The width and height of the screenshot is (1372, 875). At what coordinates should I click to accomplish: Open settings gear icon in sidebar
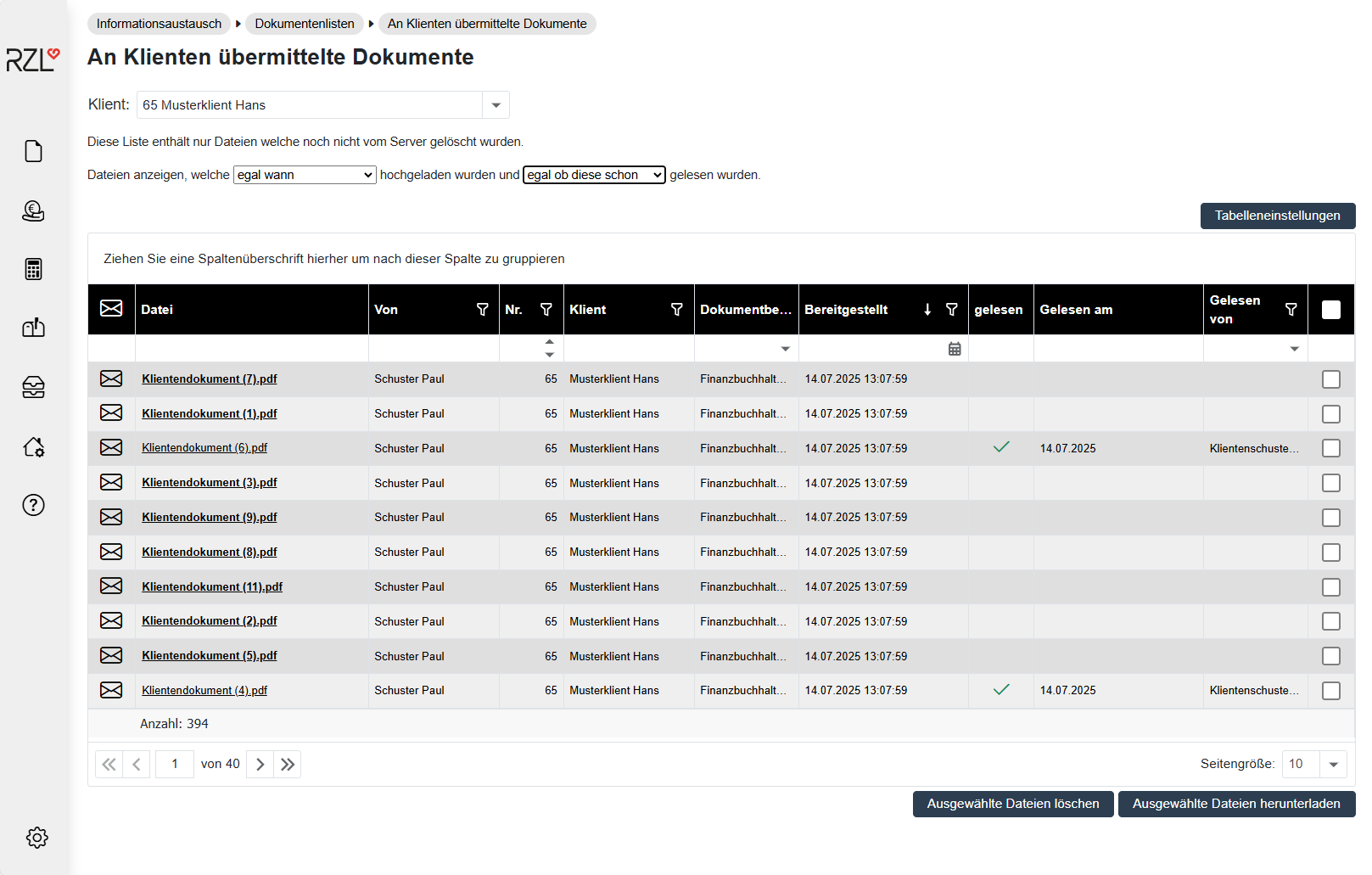coord(36,838)
